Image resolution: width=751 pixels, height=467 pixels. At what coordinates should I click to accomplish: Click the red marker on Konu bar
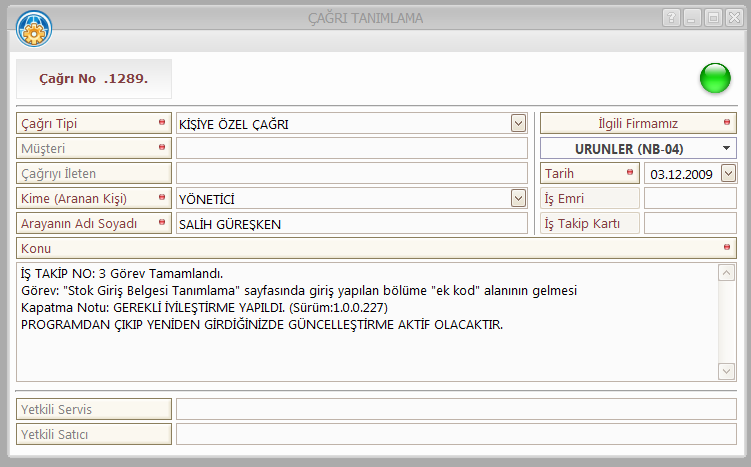[x=726, y=247]
